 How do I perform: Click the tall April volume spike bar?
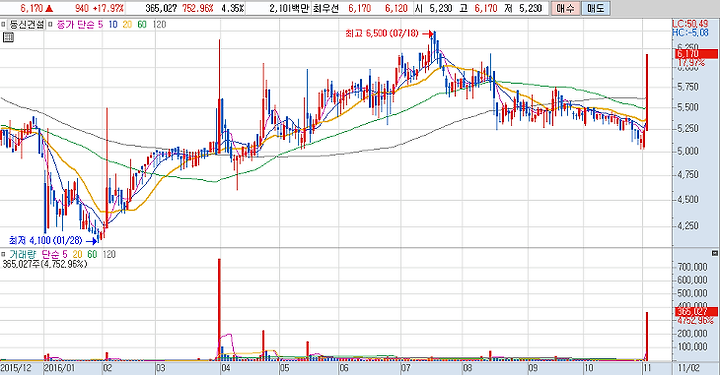pyautogui.click(x=219, y=309)
